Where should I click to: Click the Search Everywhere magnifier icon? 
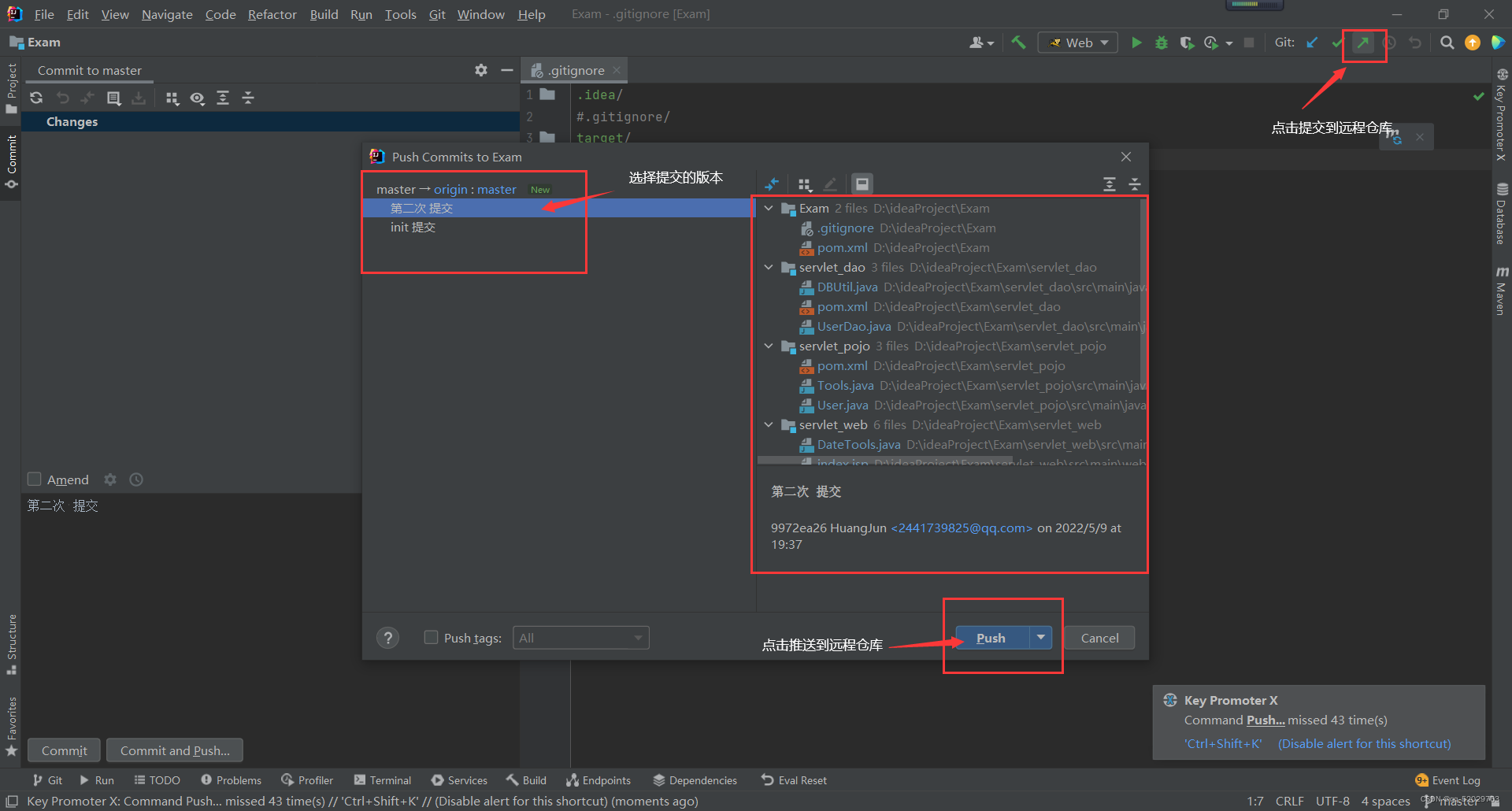[1447, 43]
